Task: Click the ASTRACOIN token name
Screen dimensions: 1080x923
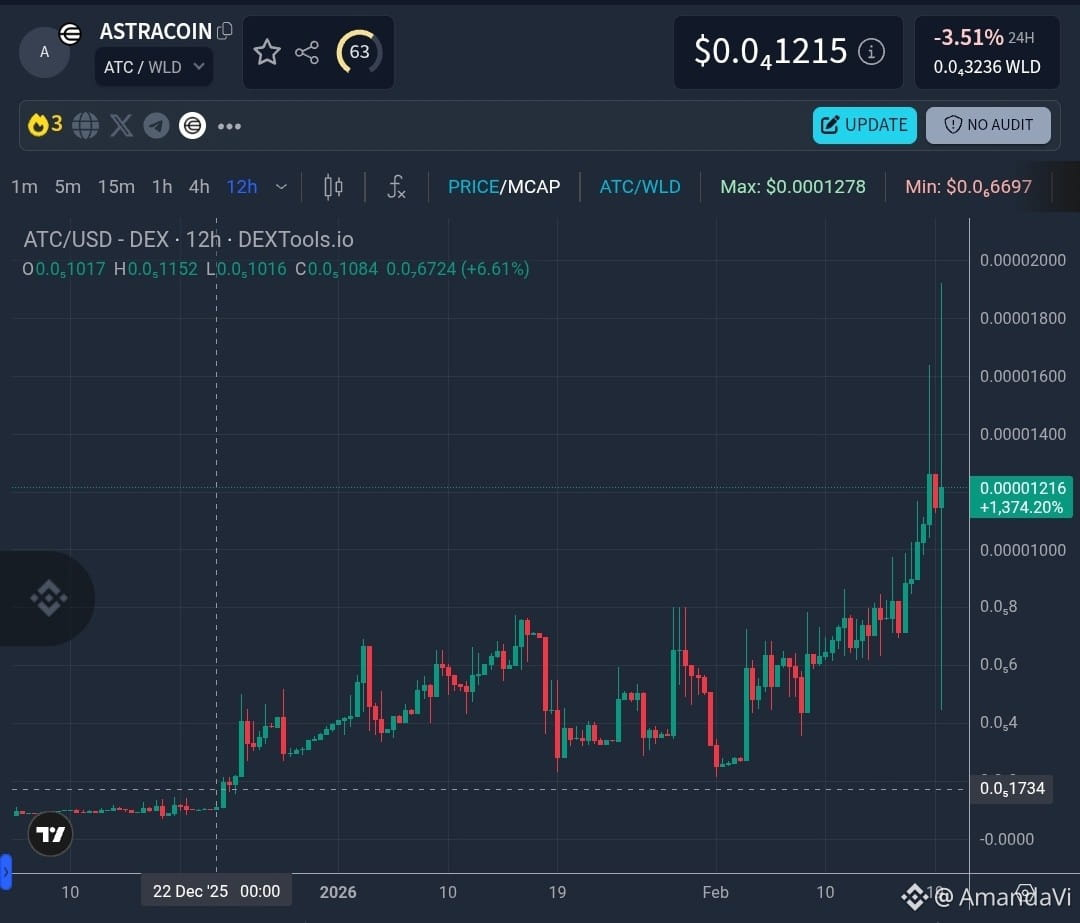Action: click(x=155, y=31)
